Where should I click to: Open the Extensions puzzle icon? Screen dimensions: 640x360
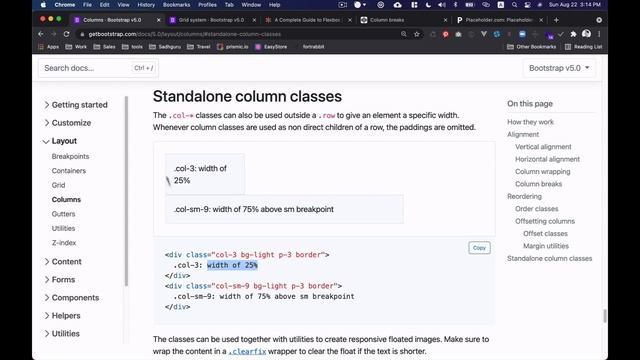point(573,34)
